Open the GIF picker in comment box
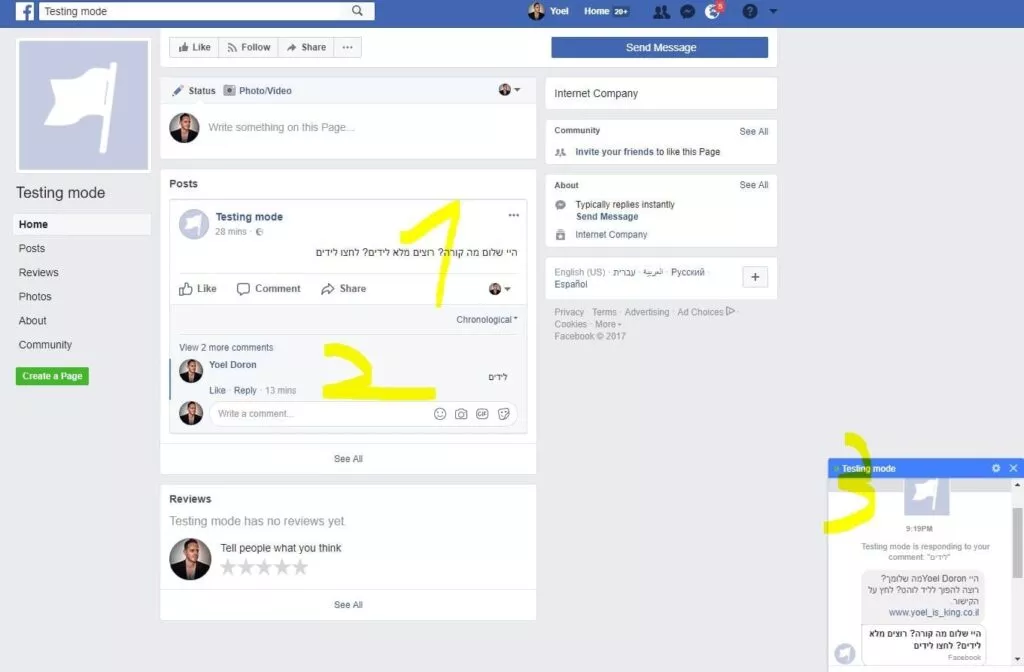Image resolution: width=1024 pixels, height=672 pixels. [482, 414]
